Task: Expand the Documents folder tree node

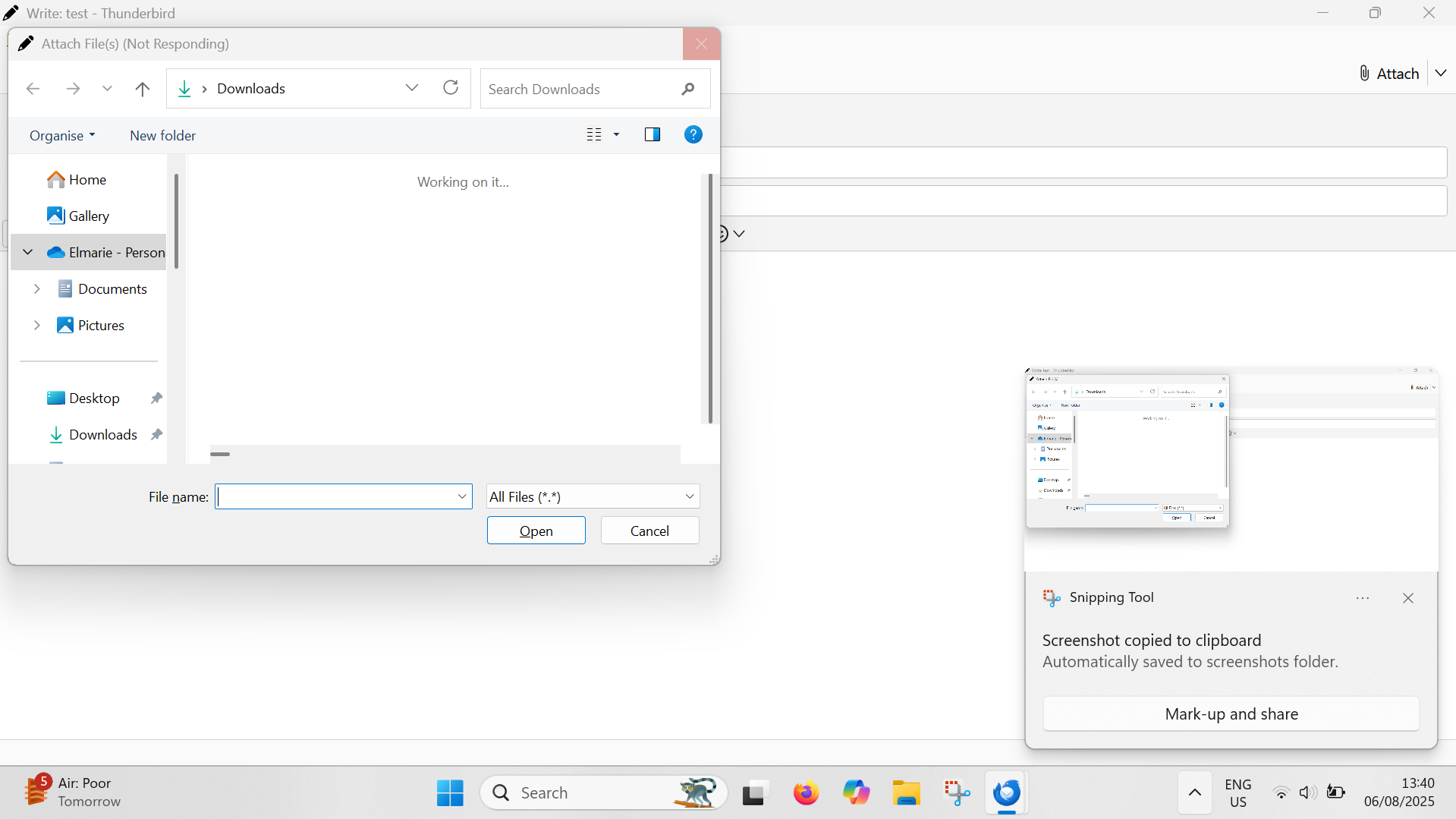Action: tap(36, 289)
